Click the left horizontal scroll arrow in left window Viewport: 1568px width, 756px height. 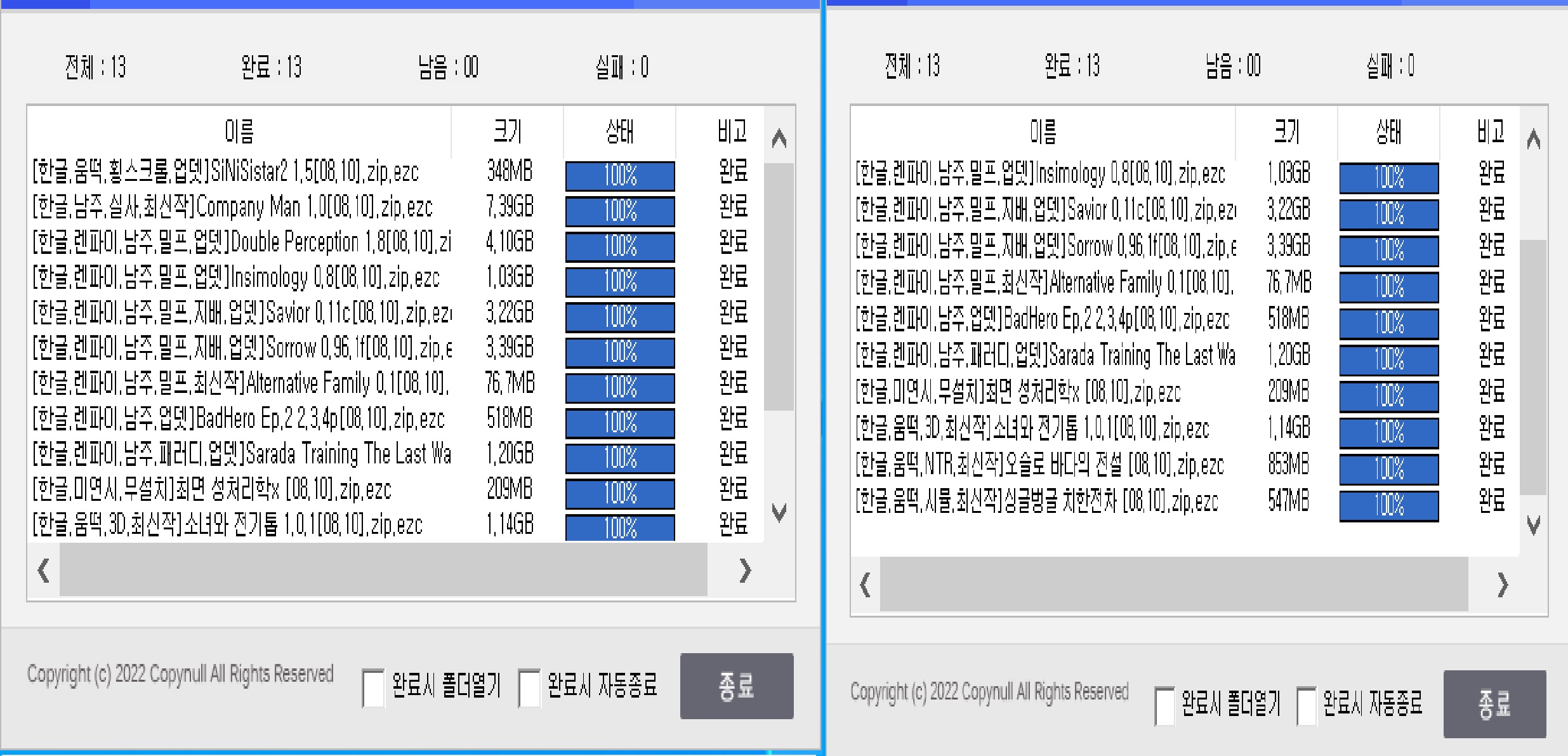[x=42, y=571]
